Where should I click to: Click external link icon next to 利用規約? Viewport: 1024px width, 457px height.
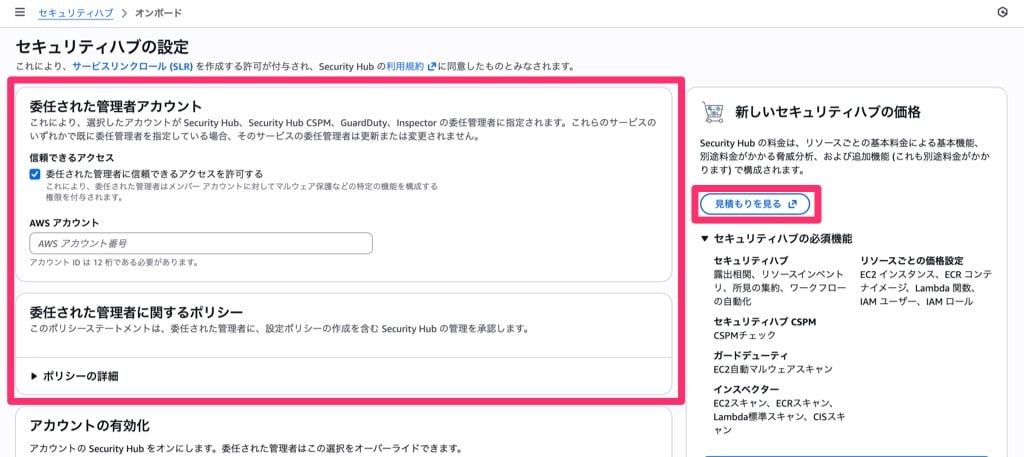point(431,67)
